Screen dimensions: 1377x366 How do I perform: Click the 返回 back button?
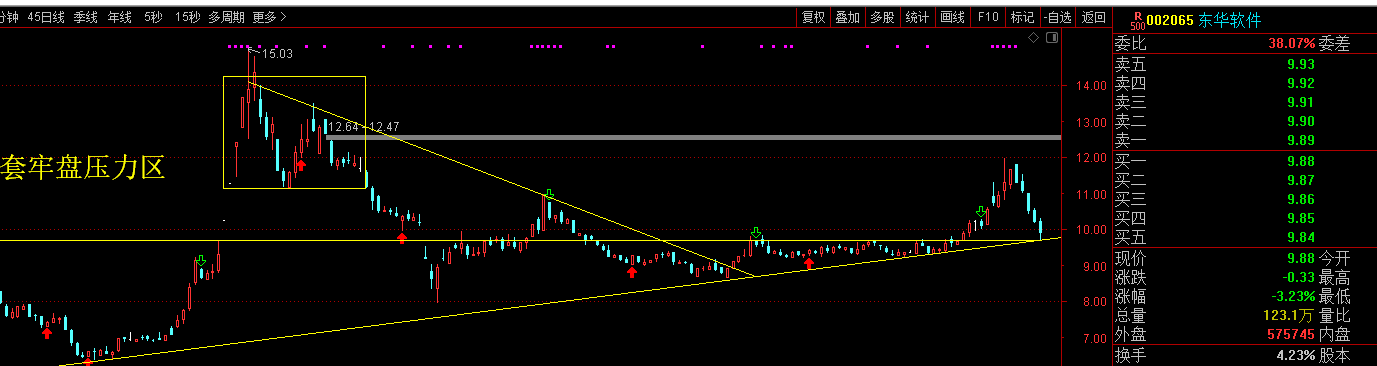[1094, 17]
